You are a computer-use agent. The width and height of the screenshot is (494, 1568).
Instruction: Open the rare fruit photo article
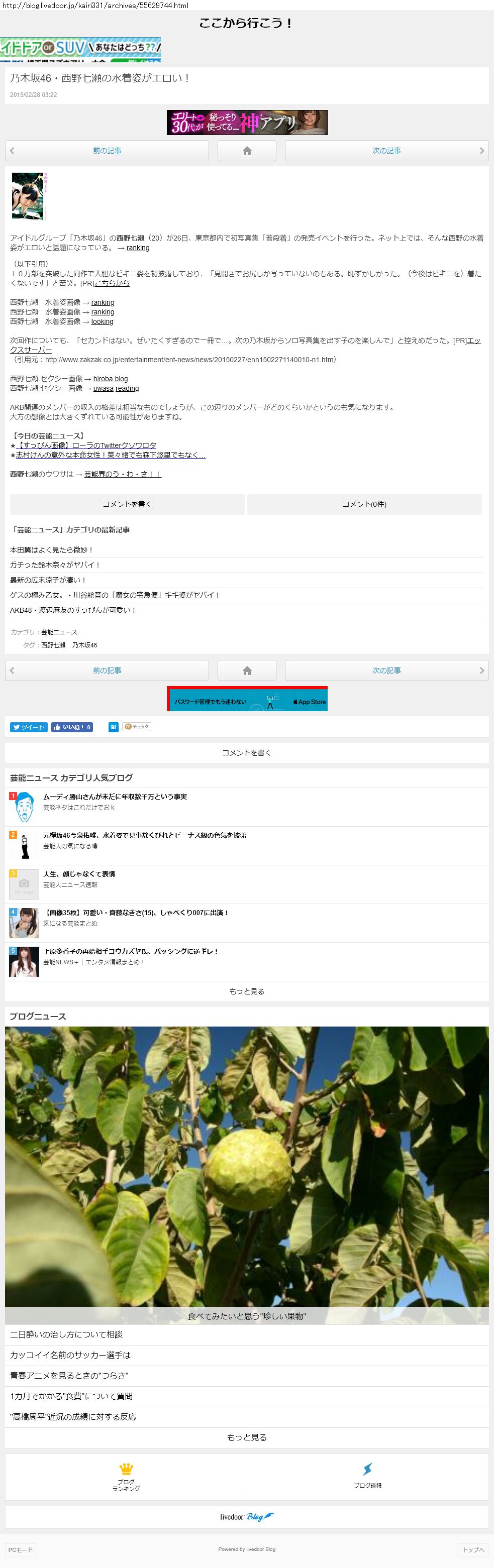click(247, 1175)
